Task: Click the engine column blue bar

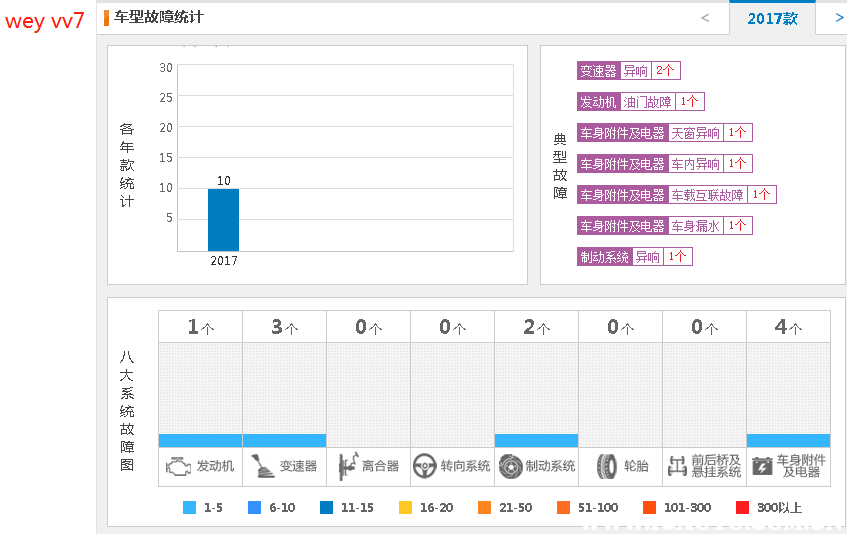Action: click(x=200, y=441)
